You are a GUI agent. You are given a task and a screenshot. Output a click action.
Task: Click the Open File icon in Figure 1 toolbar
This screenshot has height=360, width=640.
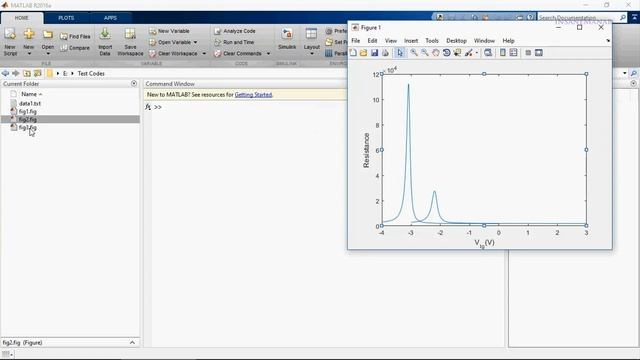coord(363,53)
